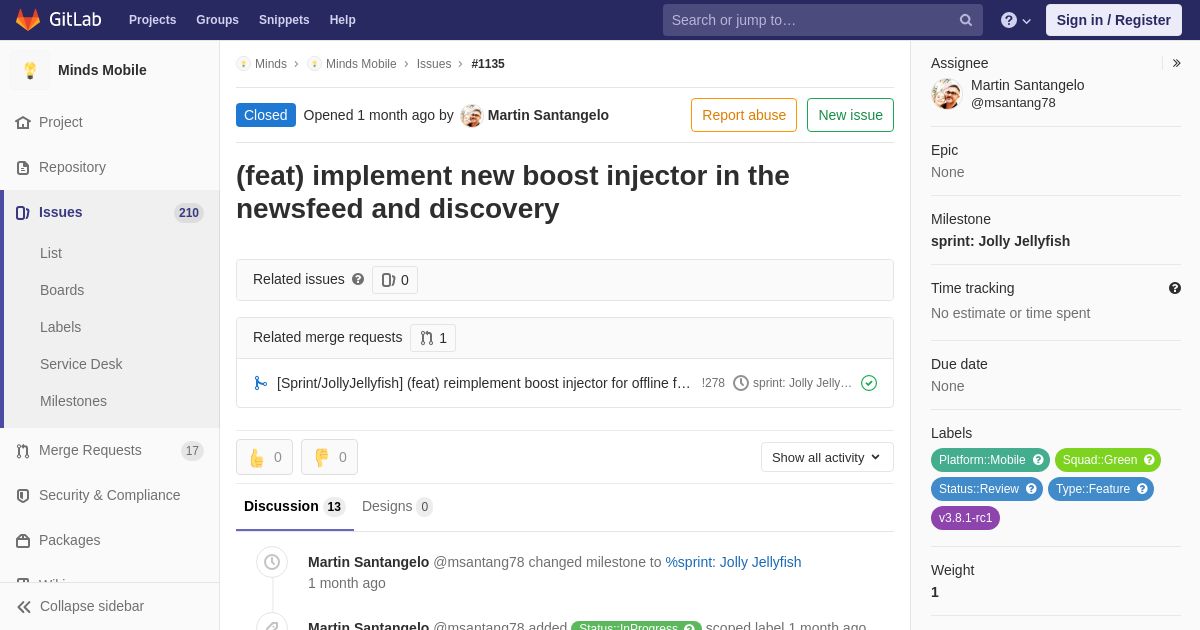Click the merge request branch icon
Viewport: 1200px width, 630px height.
261,383
